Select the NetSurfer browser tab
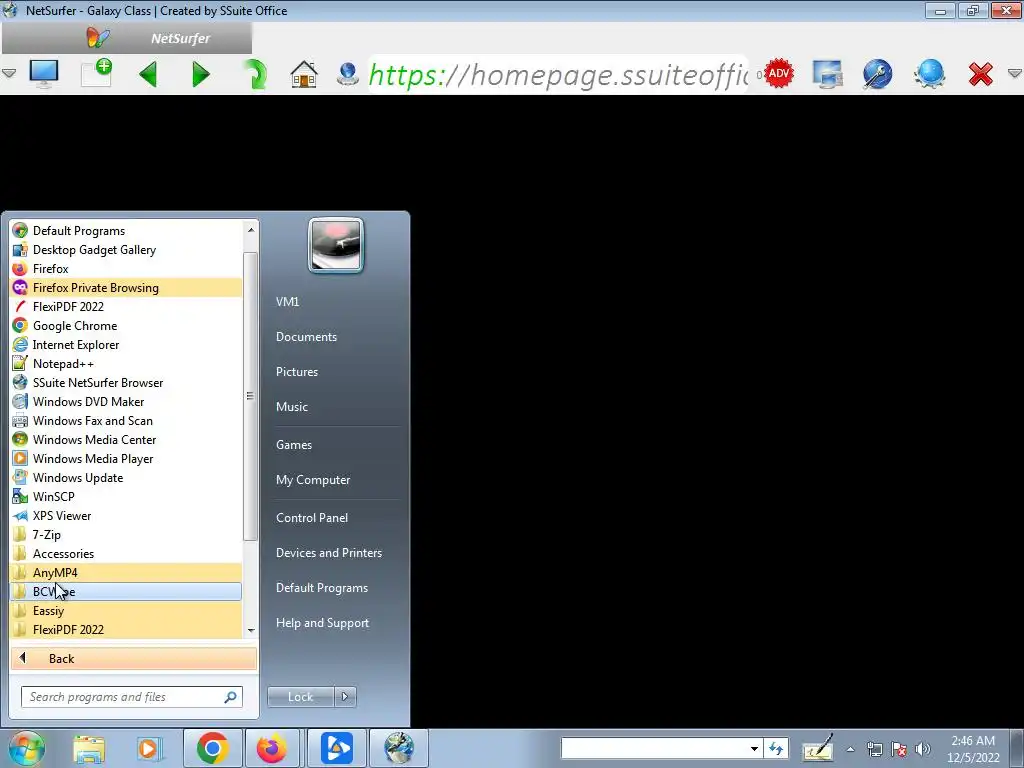Screen dimensions: 1024x768 127,39
